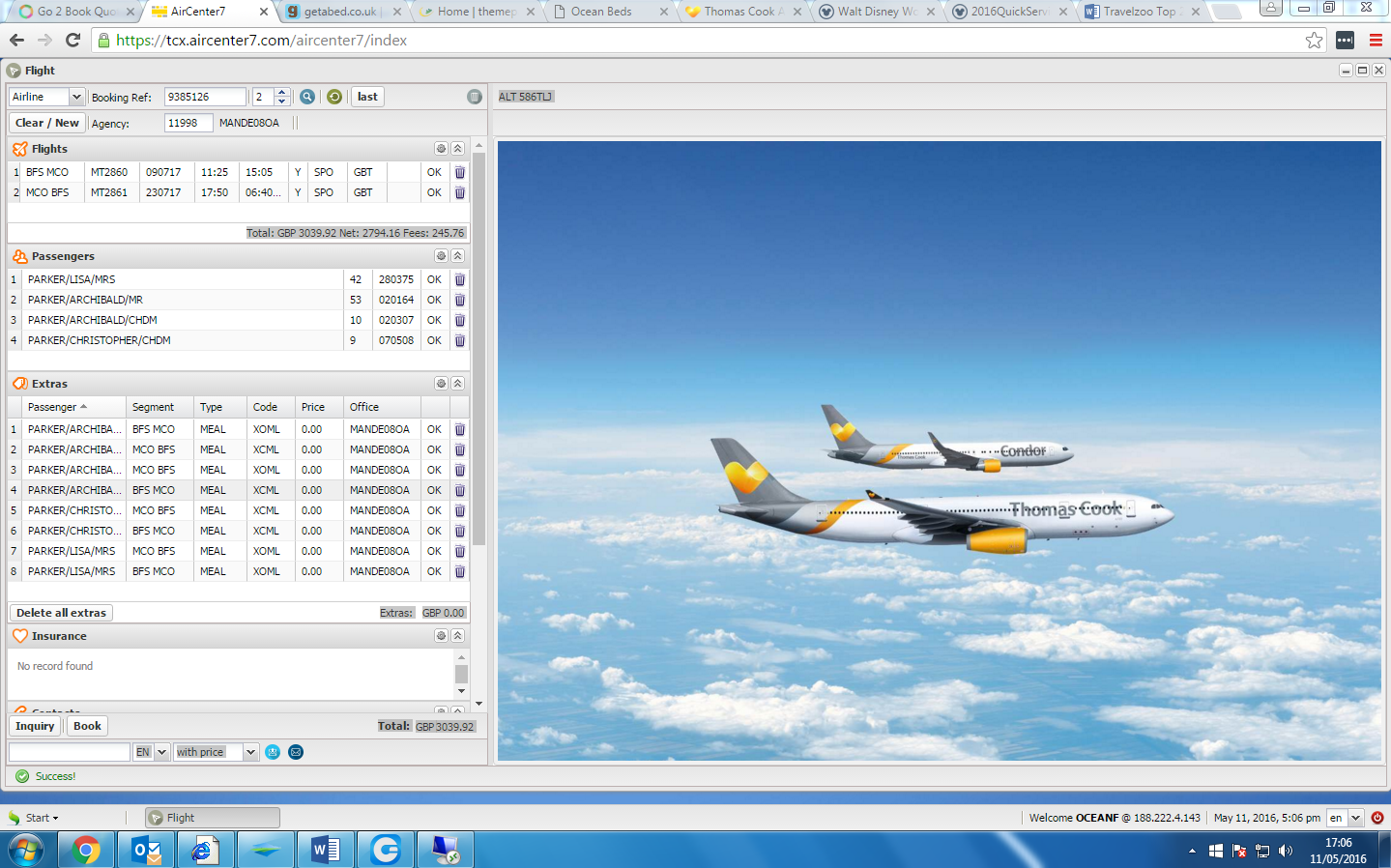The width and height of the screenshot is (1391, 868).
Task: Click the booking search magnifier icon
Action: click(x=307, y=97)
